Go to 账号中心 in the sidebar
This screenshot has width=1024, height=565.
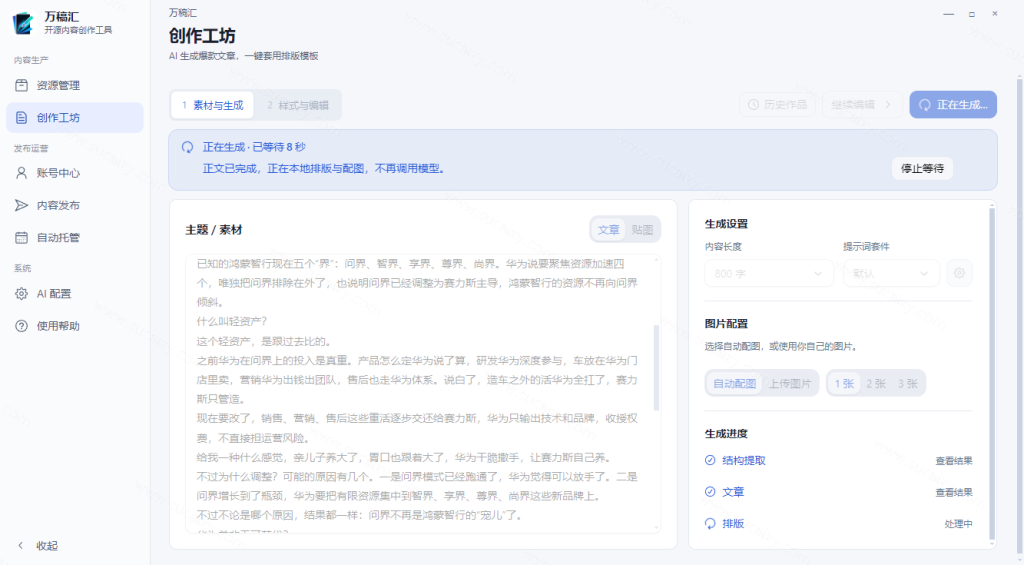pos(74,173)
